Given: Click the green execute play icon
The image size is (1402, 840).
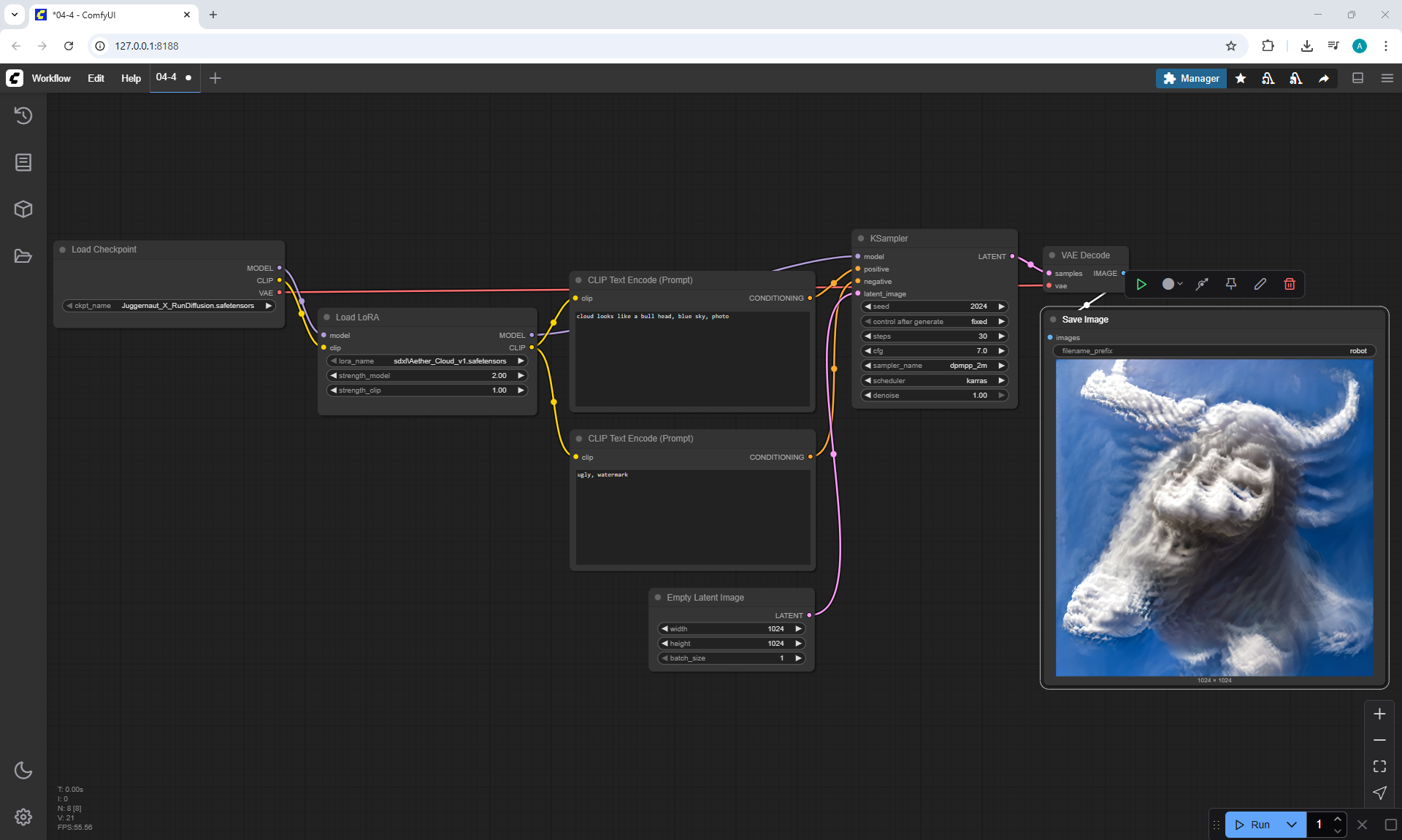Looking at the screenshot, I should (1141, 284).
